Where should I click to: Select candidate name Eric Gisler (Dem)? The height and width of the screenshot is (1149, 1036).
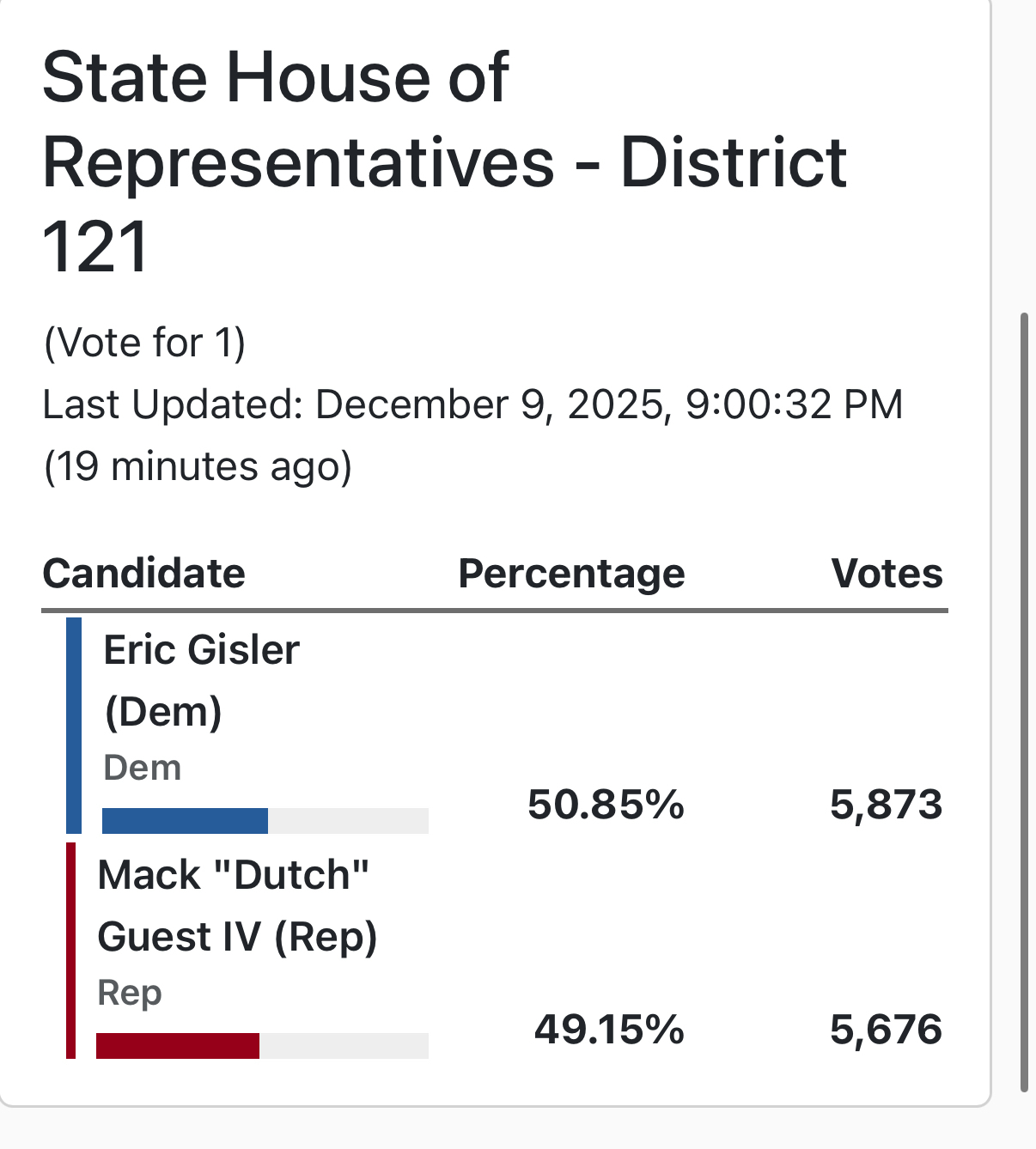(x=201, y=680)
